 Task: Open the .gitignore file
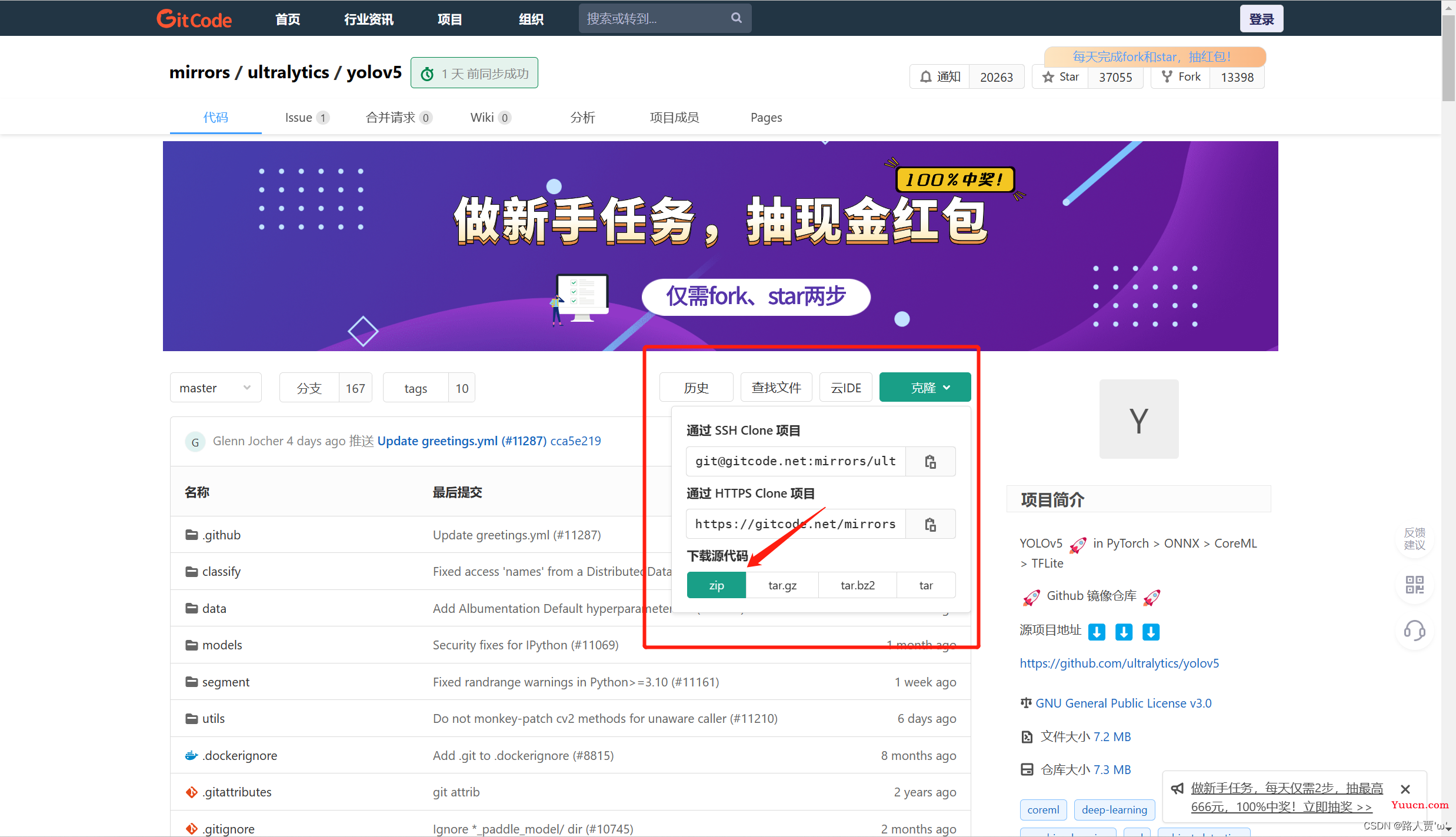[228, 829]
